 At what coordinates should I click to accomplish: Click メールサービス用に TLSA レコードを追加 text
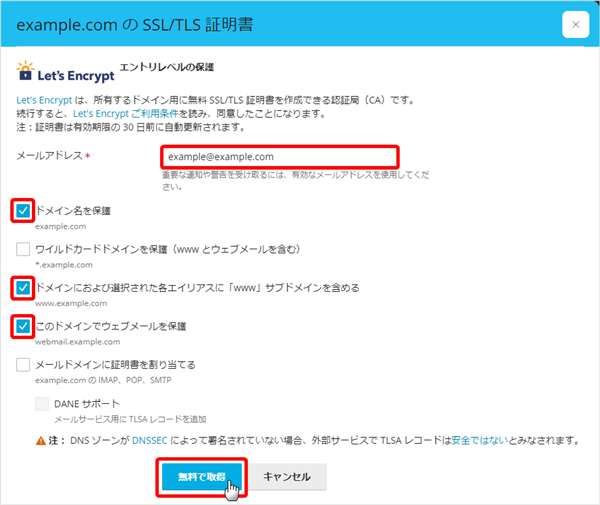(x=130, y=419)
